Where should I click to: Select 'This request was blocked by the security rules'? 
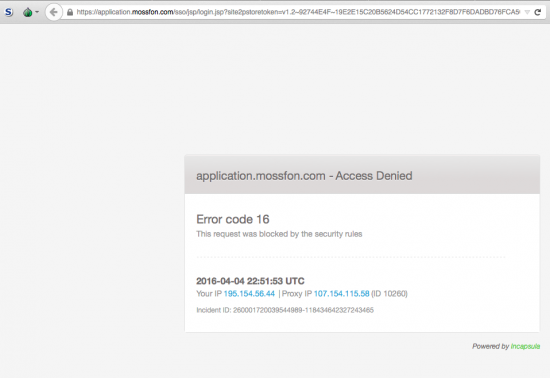tap(279, 234)
